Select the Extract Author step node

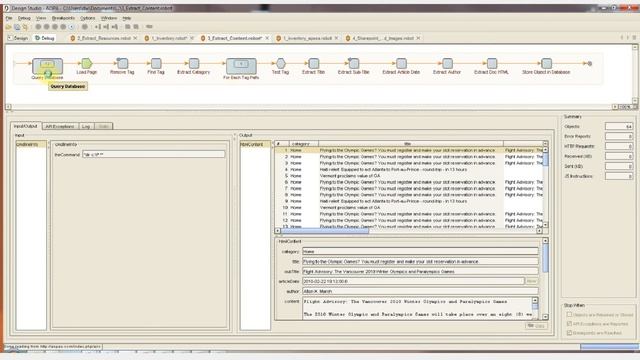tap(447, 63)
